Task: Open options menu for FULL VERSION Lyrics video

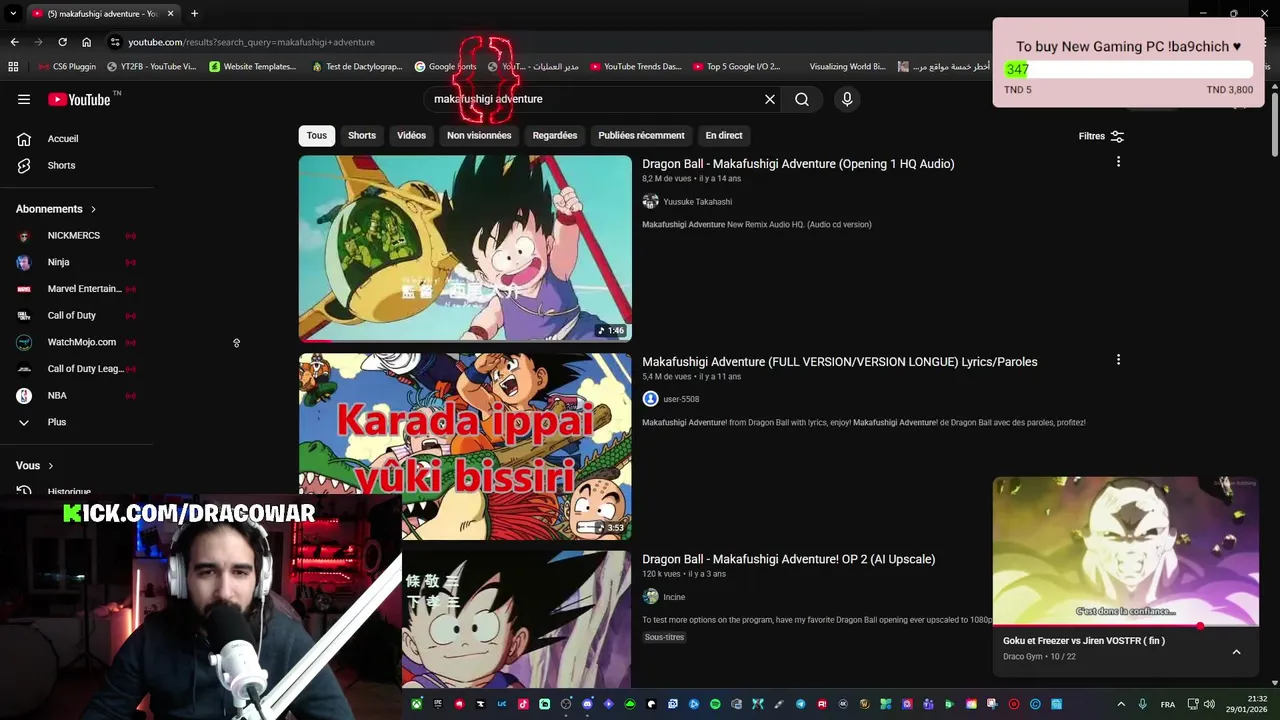Action: click(x=1118, y=360)
